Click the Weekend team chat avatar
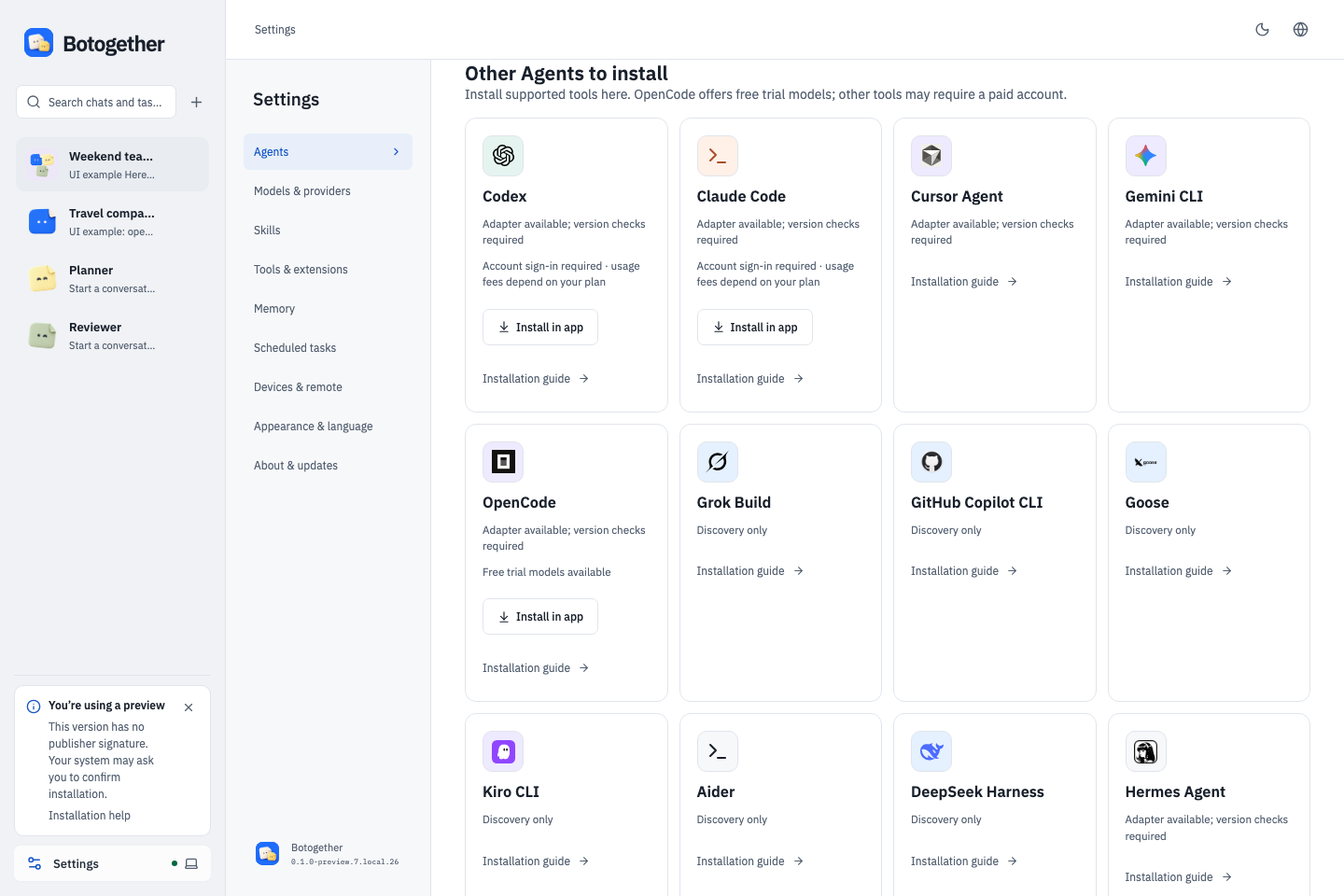Image resolution: width=1344 pixels, height=896 pixels. 42,165
